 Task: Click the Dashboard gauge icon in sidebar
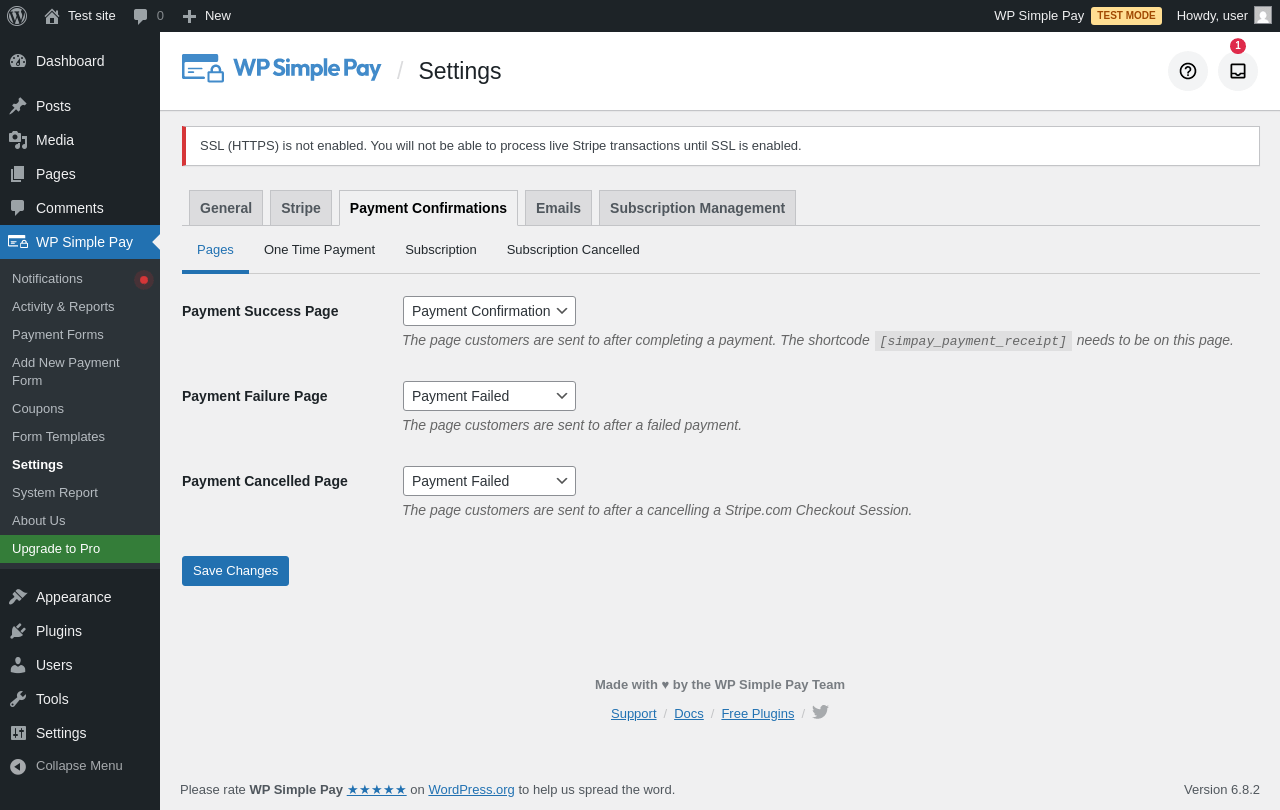pyautogui.click(x=18, y=61)
